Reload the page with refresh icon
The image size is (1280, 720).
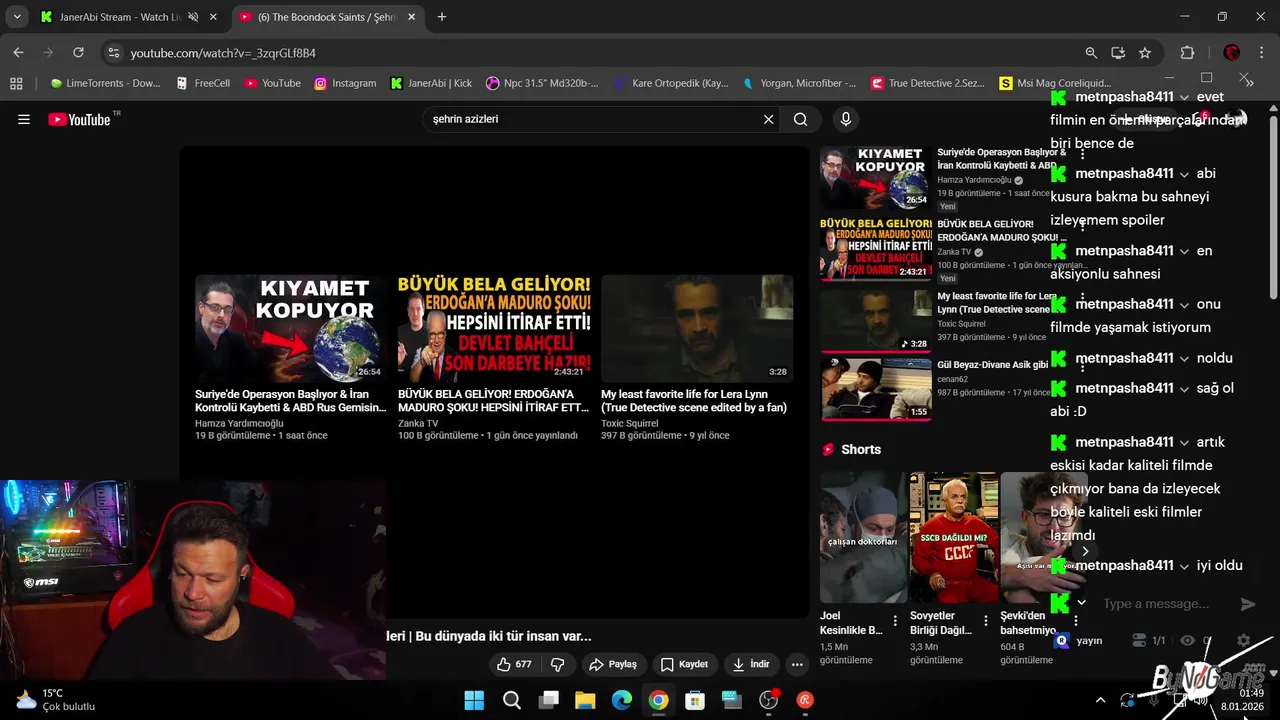click(x=79, y=52)
